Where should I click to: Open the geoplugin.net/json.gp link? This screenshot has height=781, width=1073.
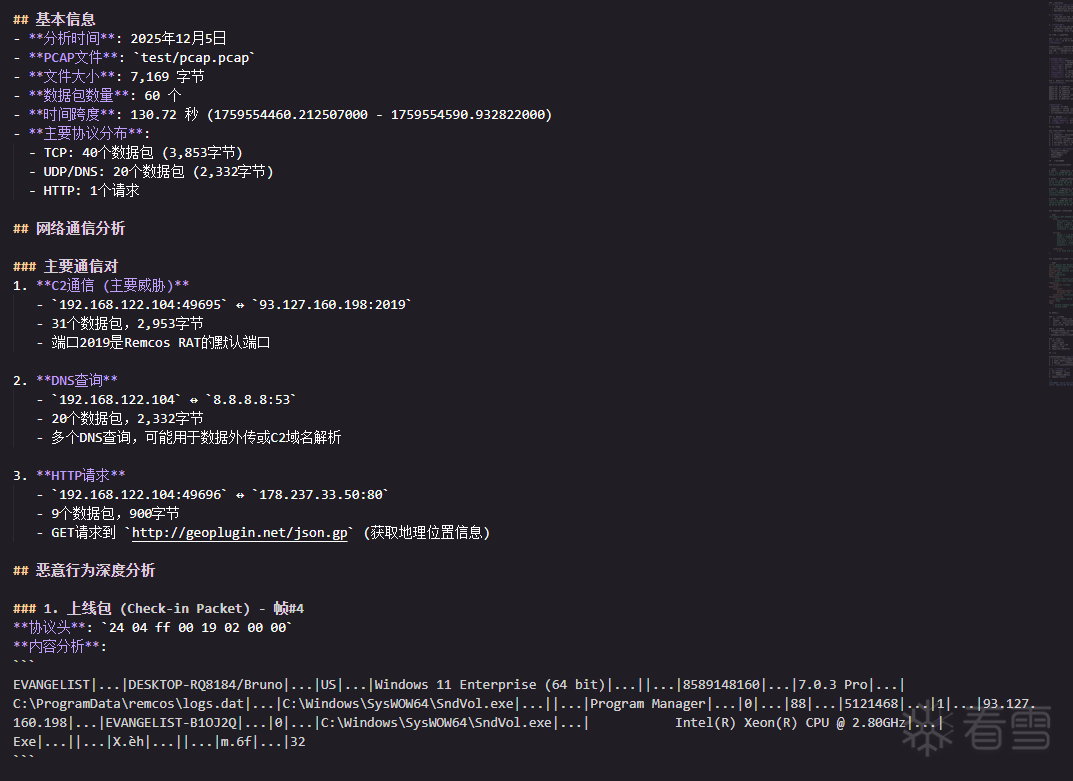[x=240, y=533]
